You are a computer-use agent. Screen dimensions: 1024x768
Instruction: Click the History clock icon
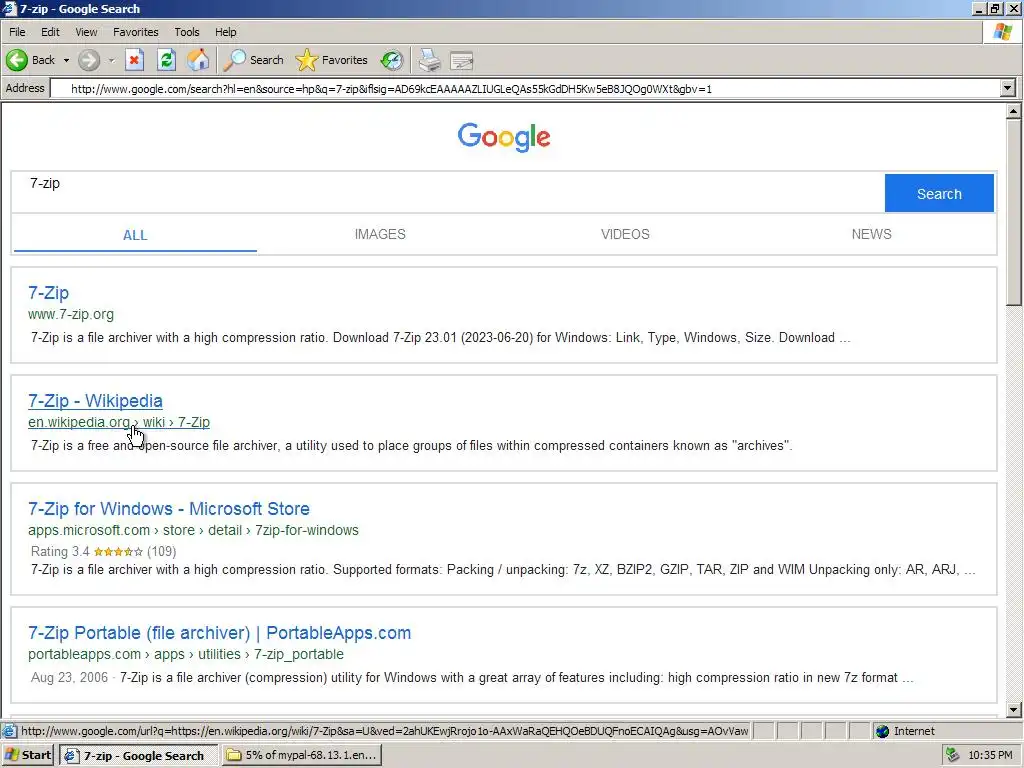[x=392, y=60]
